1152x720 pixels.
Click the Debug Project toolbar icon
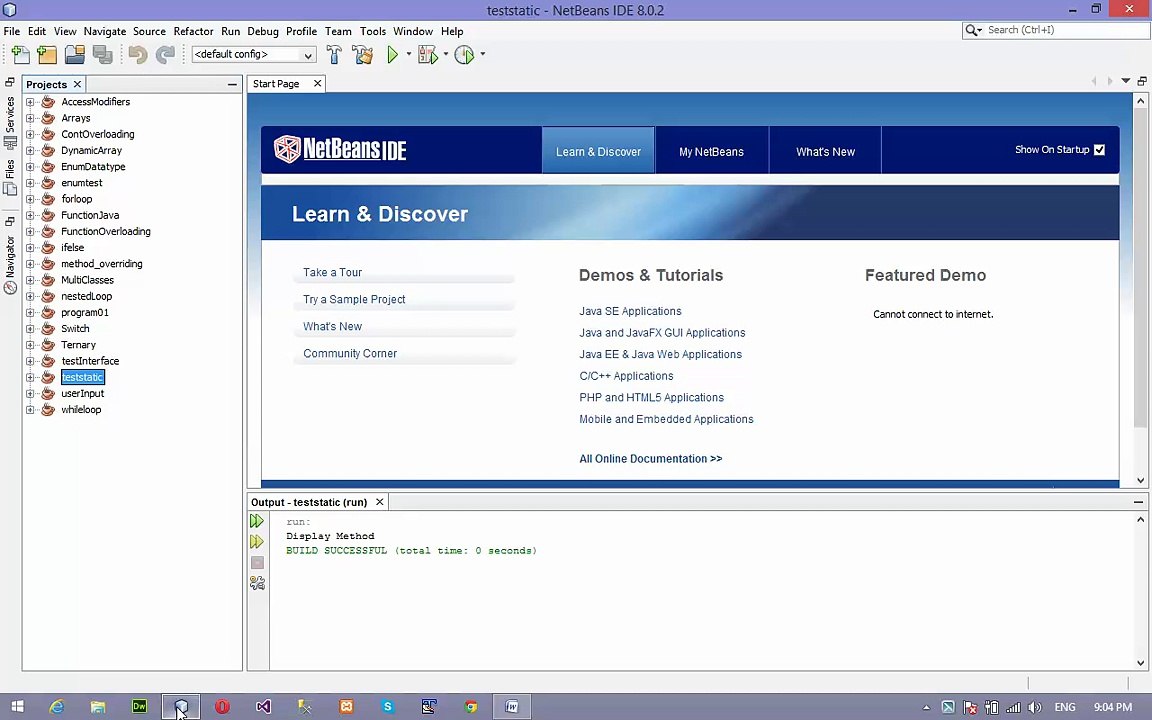428,54
